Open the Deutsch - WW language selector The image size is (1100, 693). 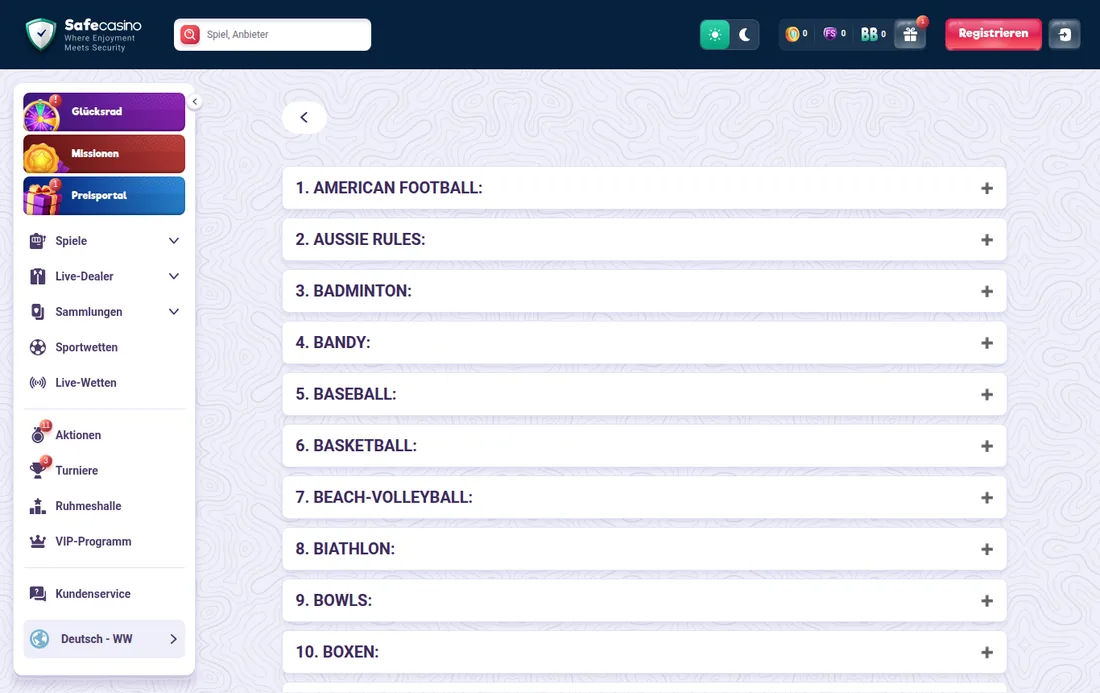point(104,639)
